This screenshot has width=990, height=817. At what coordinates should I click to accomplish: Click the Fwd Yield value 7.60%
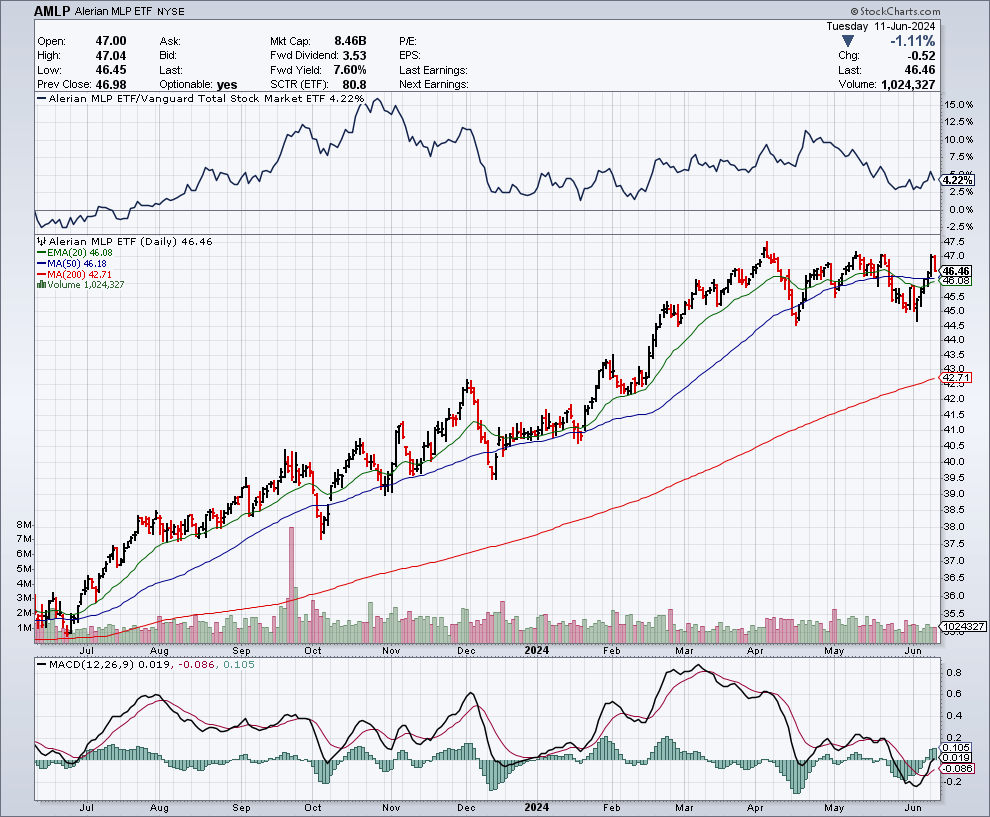point(350,70)
